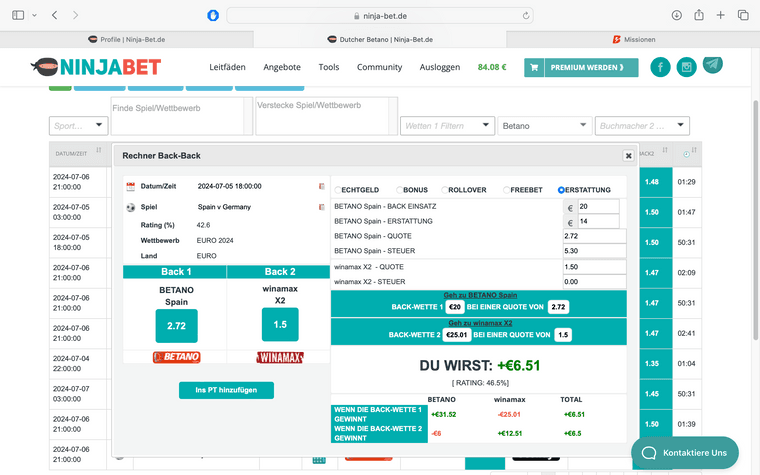Open the Buchmacher 2 dropdown
Viewport: 760px width, 475px height.
642,126
